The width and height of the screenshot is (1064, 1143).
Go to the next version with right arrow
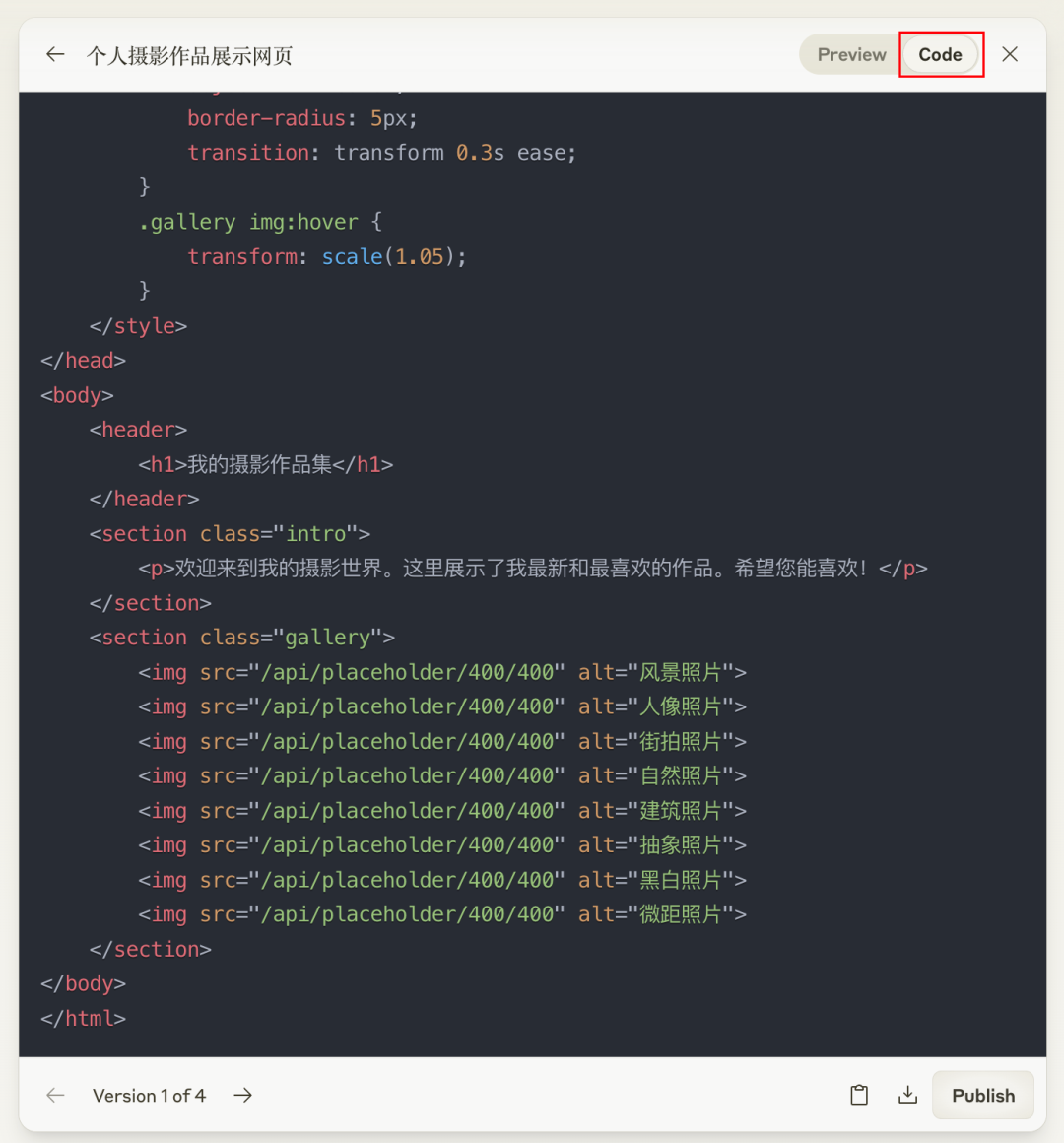click(x=242, y=1095)
